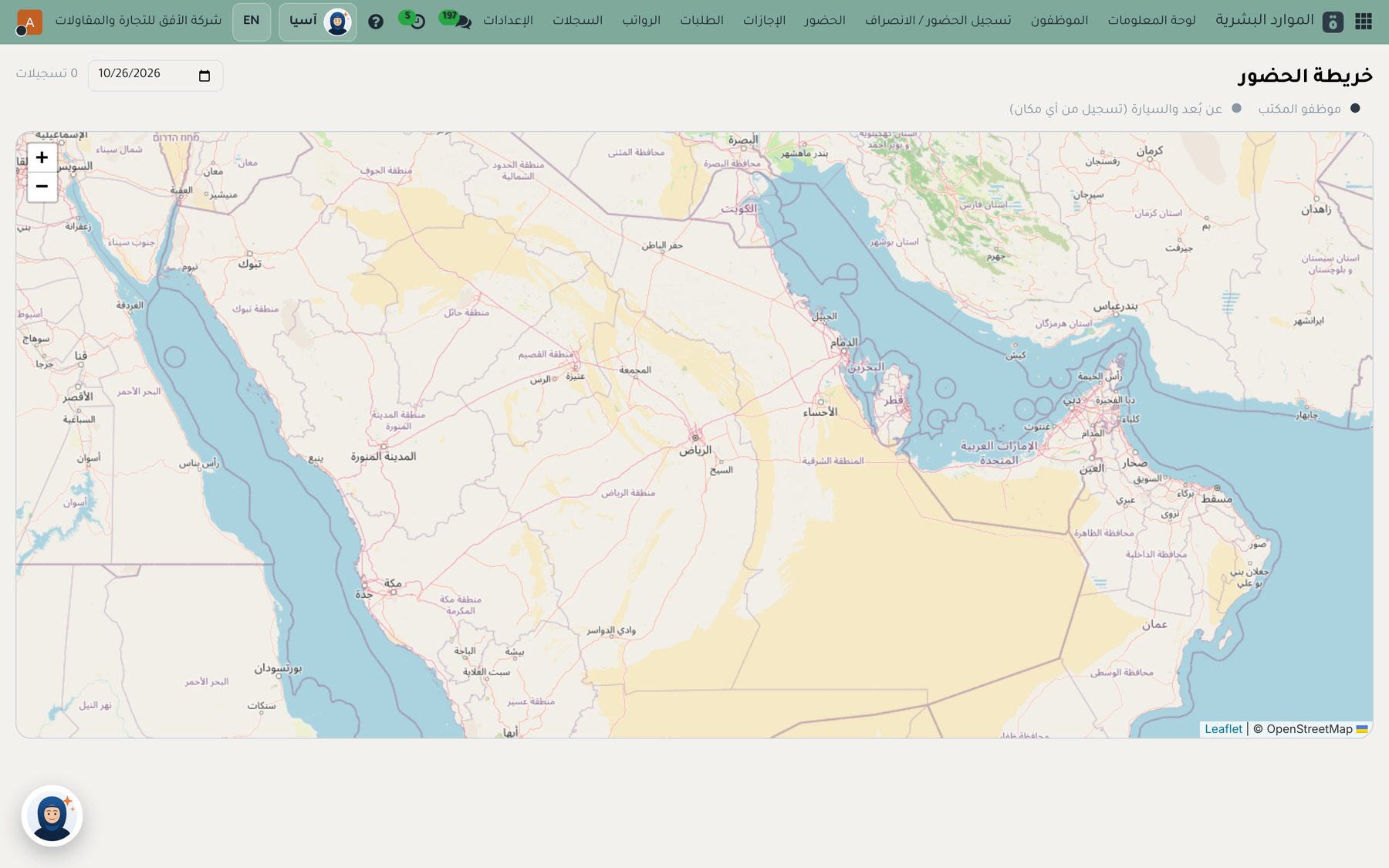Click the date field showing 10/26/2026

tap(155, 75)
